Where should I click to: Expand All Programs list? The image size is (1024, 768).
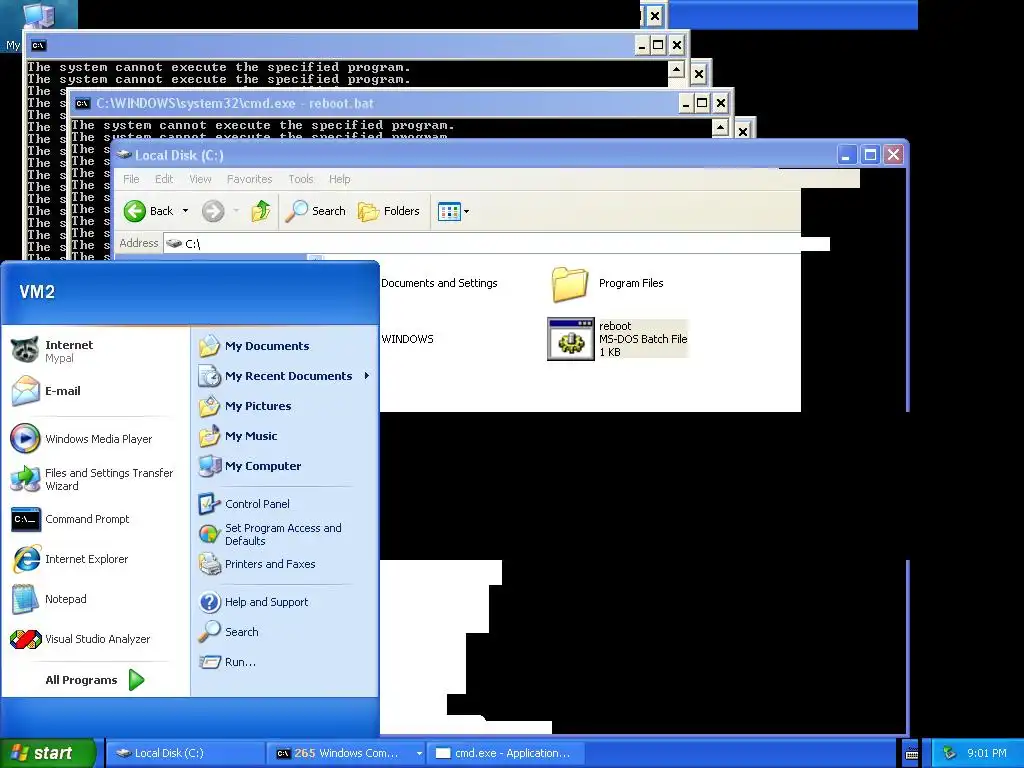[95, 680]
